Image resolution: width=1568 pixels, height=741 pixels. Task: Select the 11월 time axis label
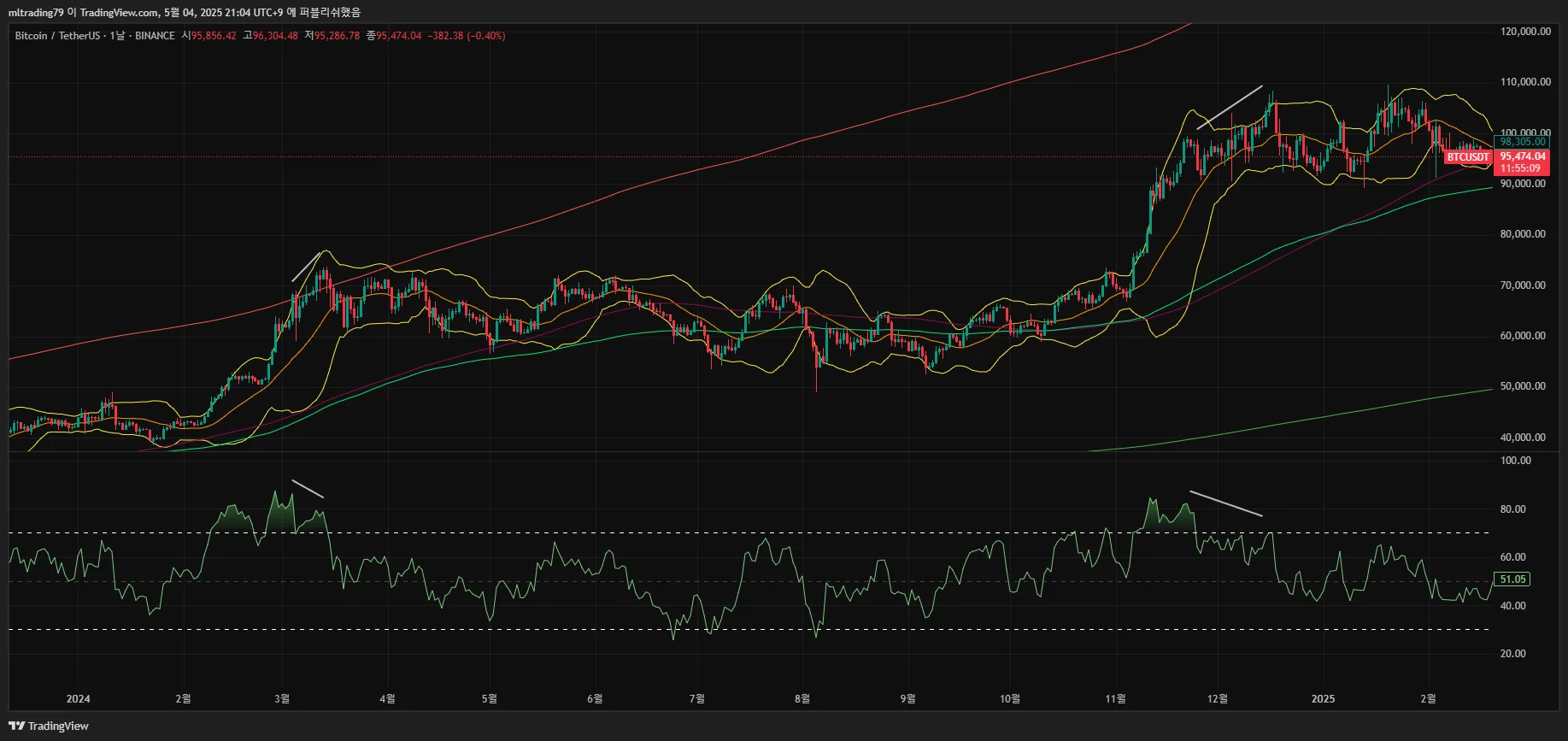tap(1115, 699)
